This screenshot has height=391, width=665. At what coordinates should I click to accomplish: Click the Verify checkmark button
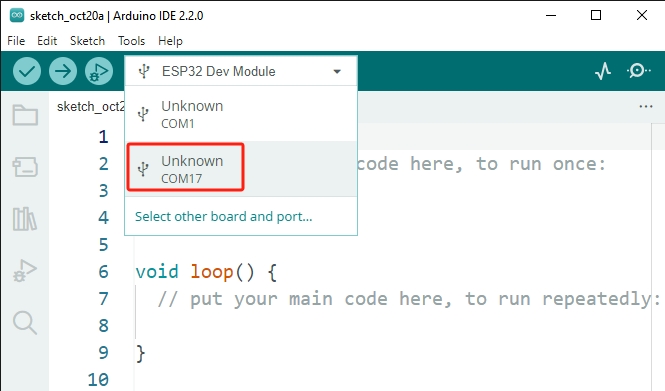point(27,71)
